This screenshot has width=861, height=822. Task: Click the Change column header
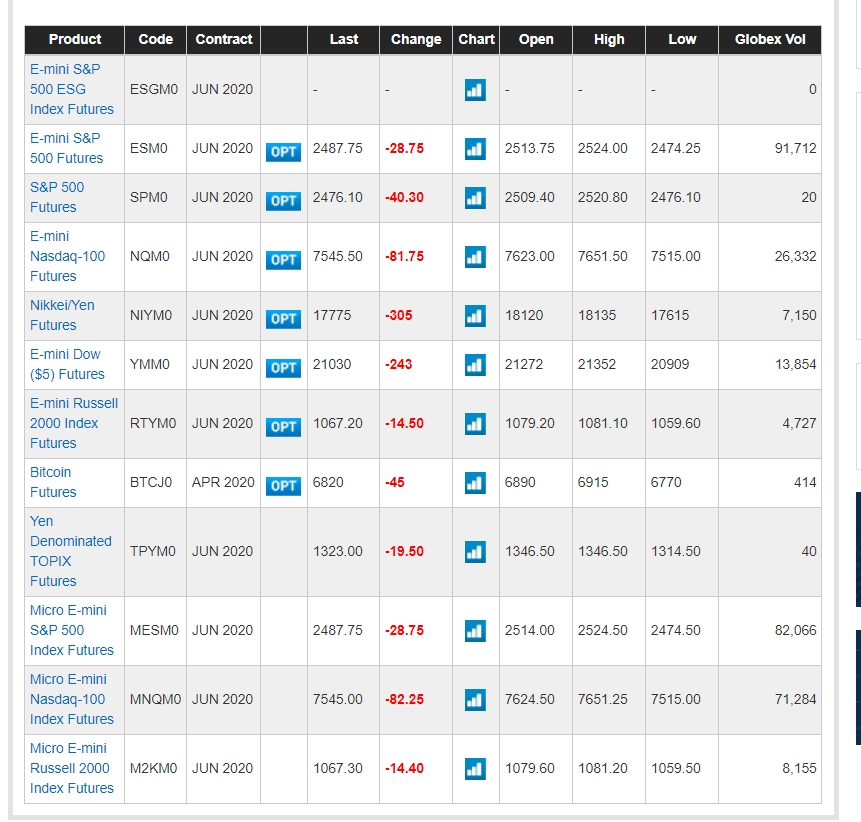[x=416, y=39]
